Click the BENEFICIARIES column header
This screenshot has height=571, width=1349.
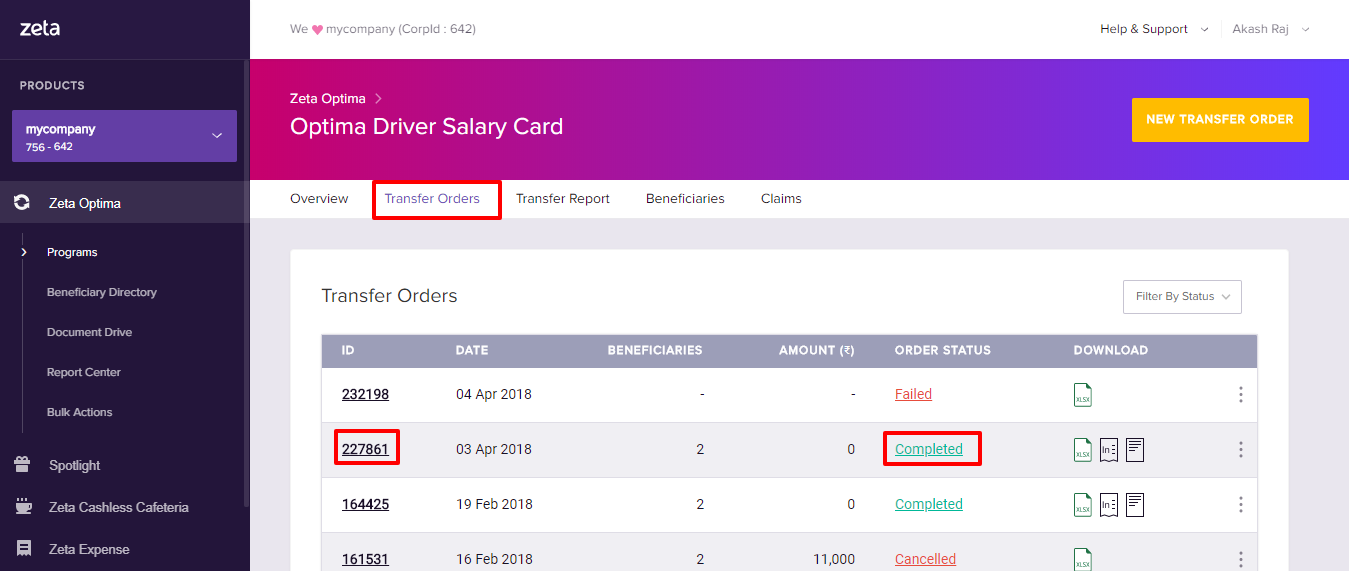coord(655,351)
